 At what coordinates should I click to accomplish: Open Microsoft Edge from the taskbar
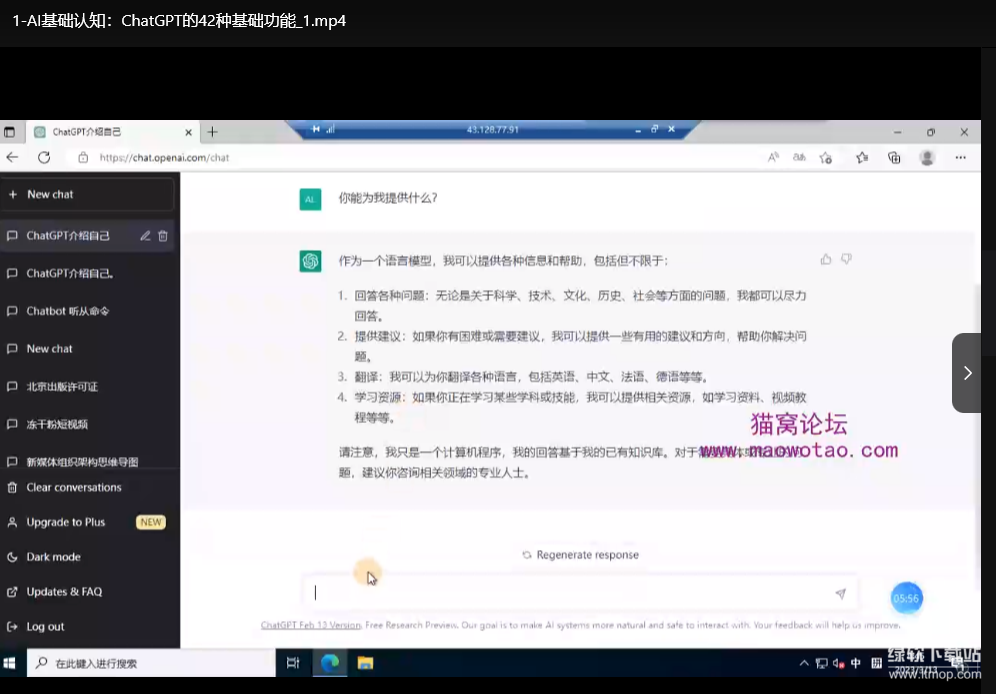coord(329,662)
